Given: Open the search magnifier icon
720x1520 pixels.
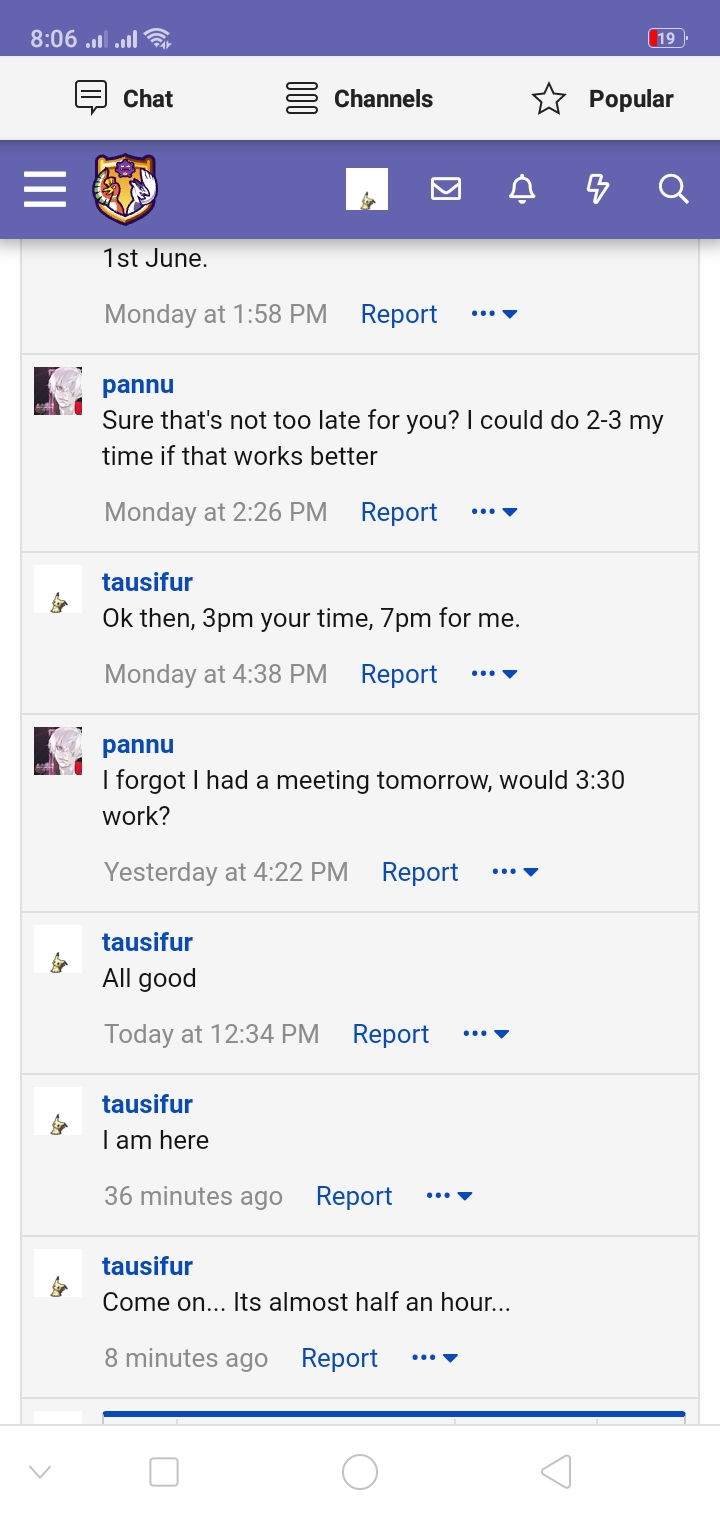Looking at the screenshot, I should (674, 189).
